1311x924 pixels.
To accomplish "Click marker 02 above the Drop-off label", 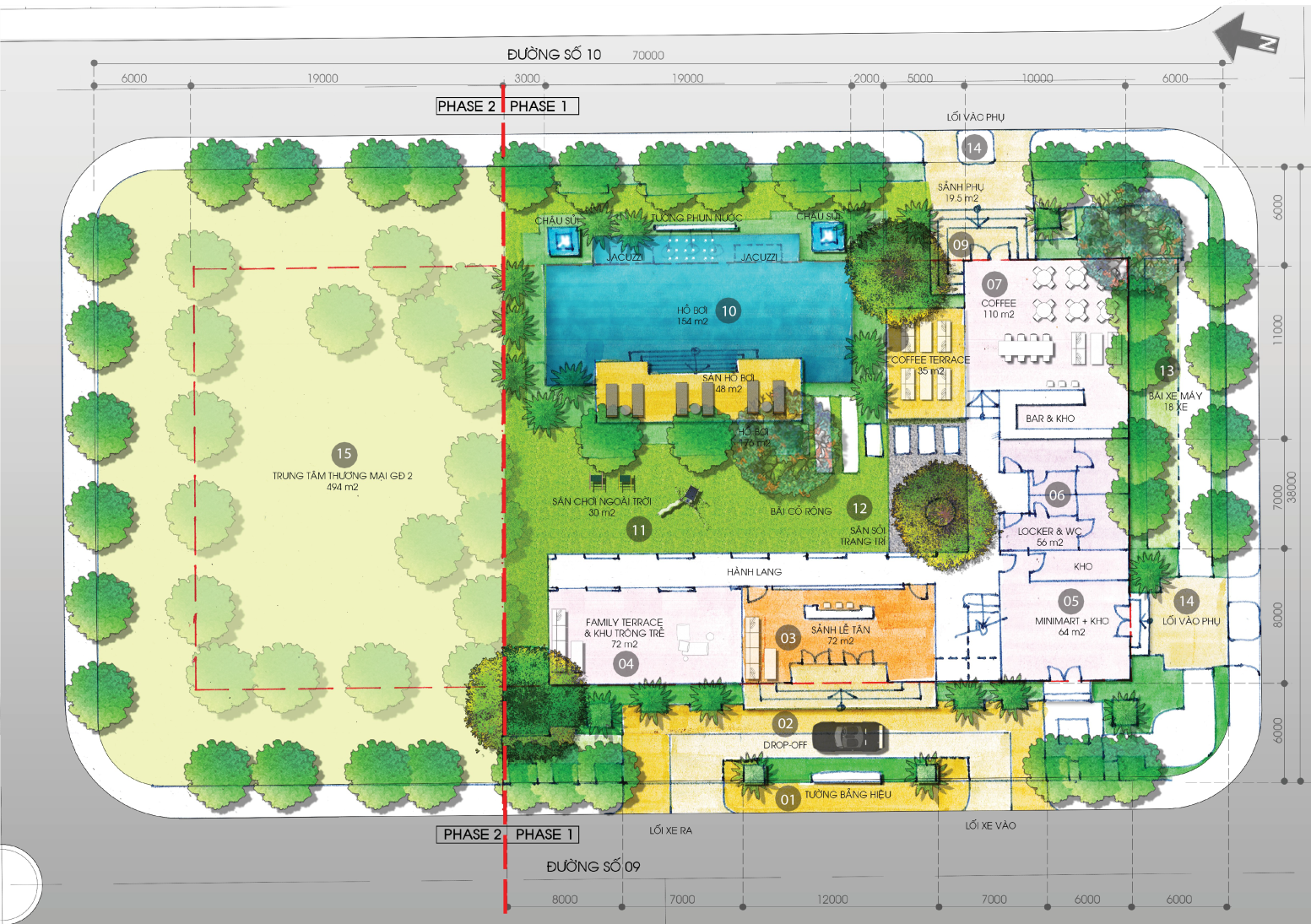I will click(x=785, y=723).
